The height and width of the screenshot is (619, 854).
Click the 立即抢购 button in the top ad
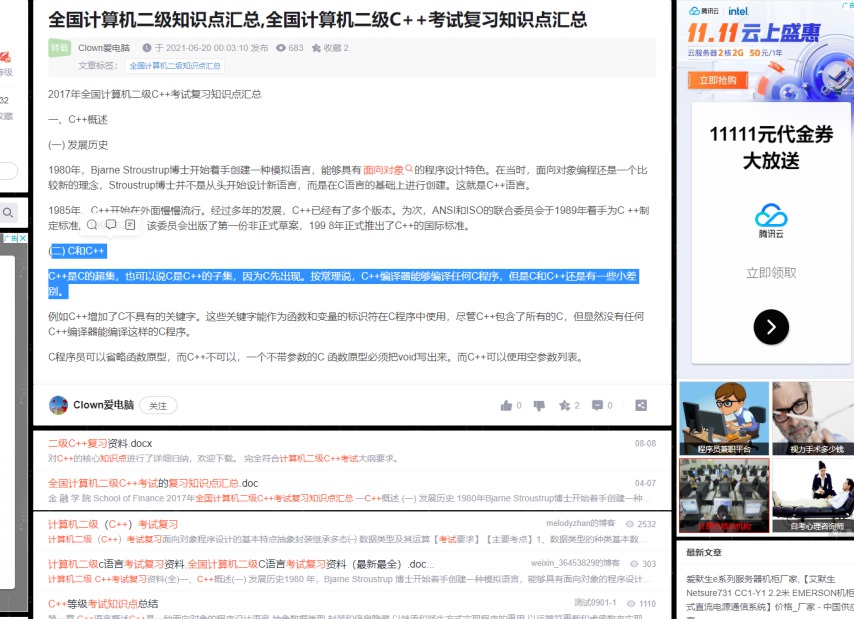click(718, 81)
